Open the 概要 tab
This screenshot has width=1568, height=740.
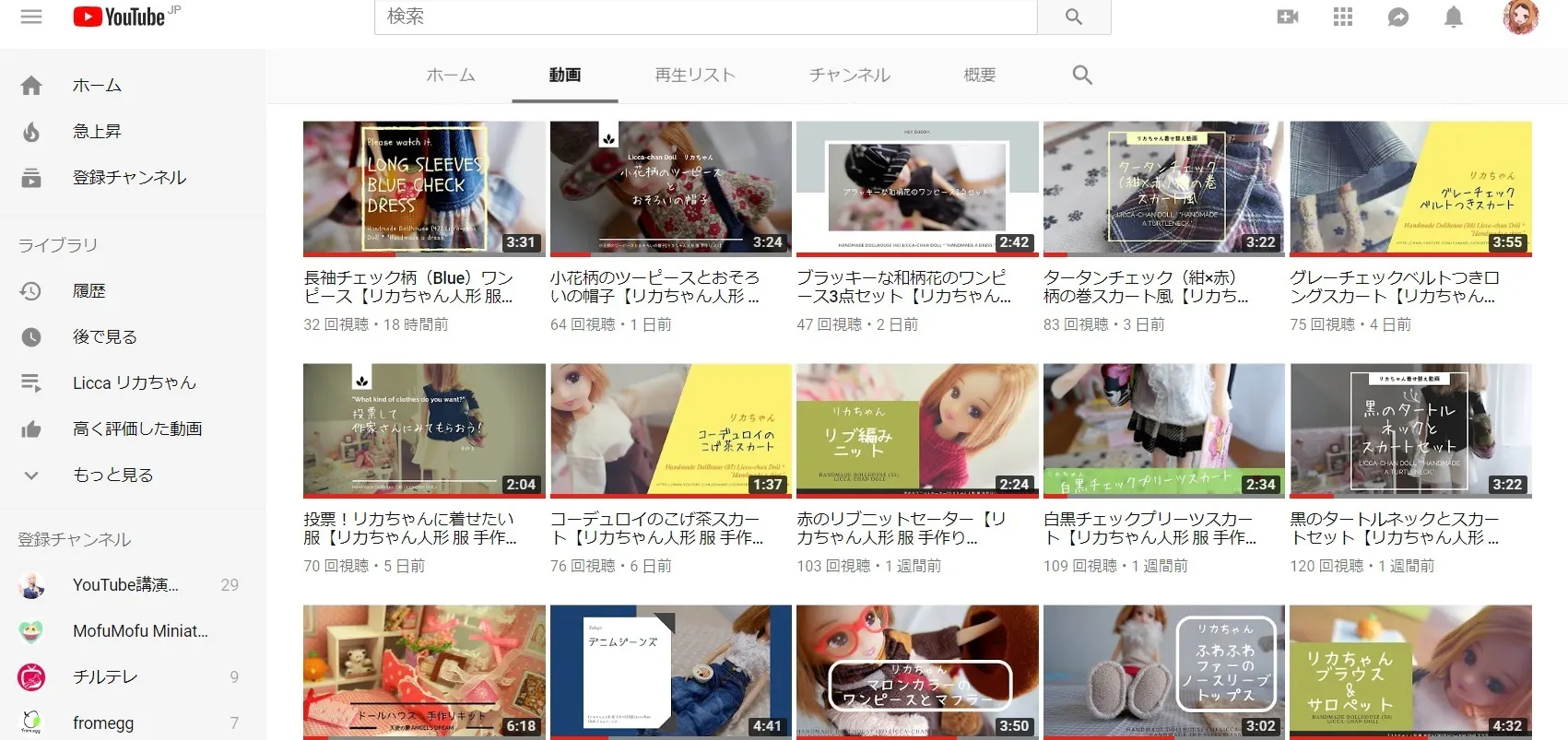pos(979,75)
